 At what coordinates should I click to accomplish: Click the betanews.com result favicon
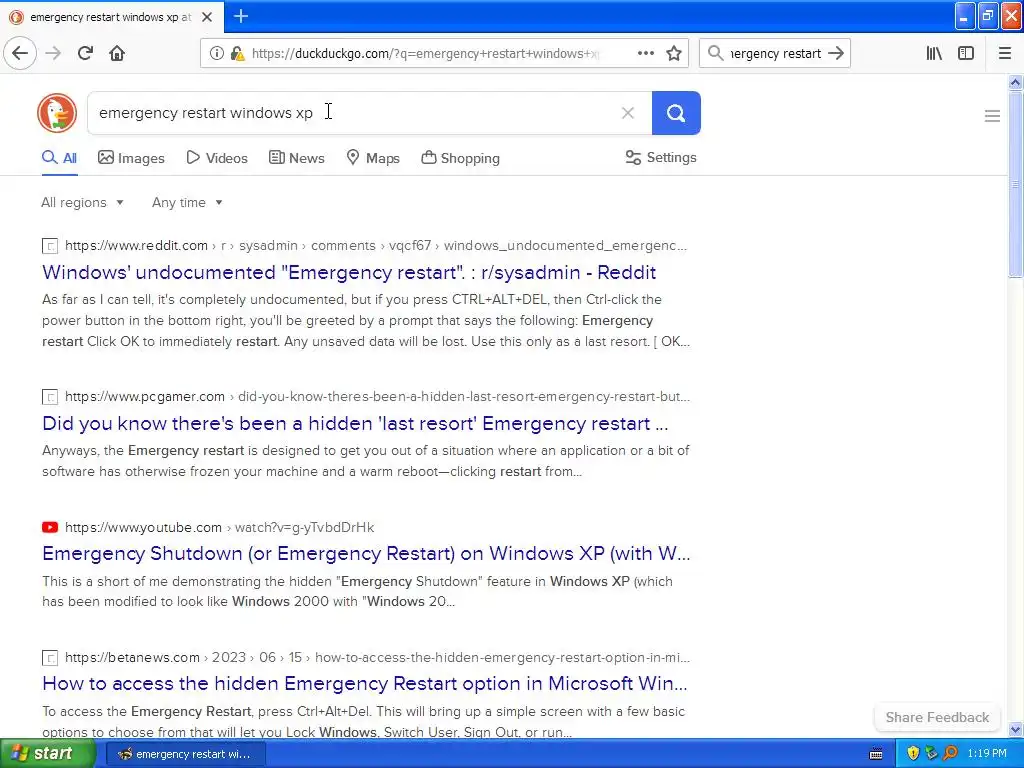(x=50, y=658)
